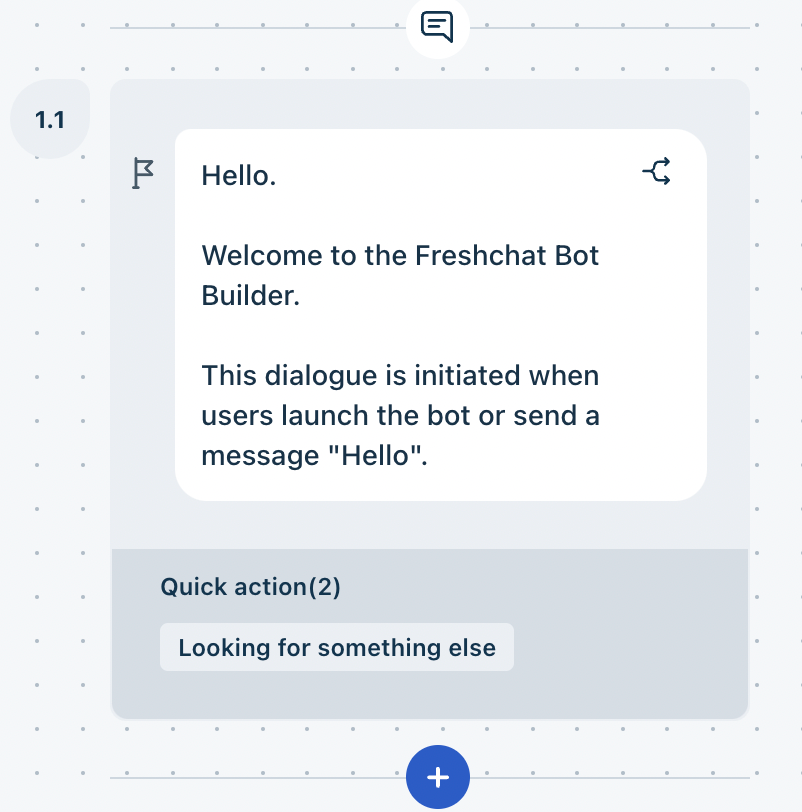Click the grey dialogue container header area
The height and width of the screenshot is (812, 802).
point(430,104)
